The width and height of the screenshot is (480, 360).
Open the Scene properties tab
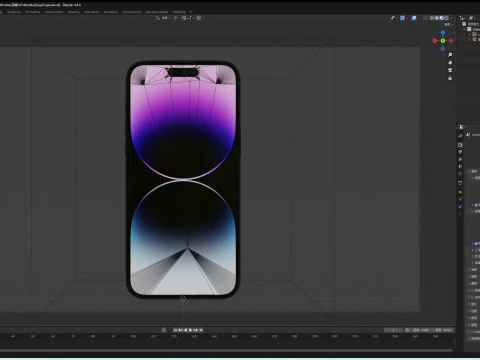pyautogui.click(x=460, y=166)
